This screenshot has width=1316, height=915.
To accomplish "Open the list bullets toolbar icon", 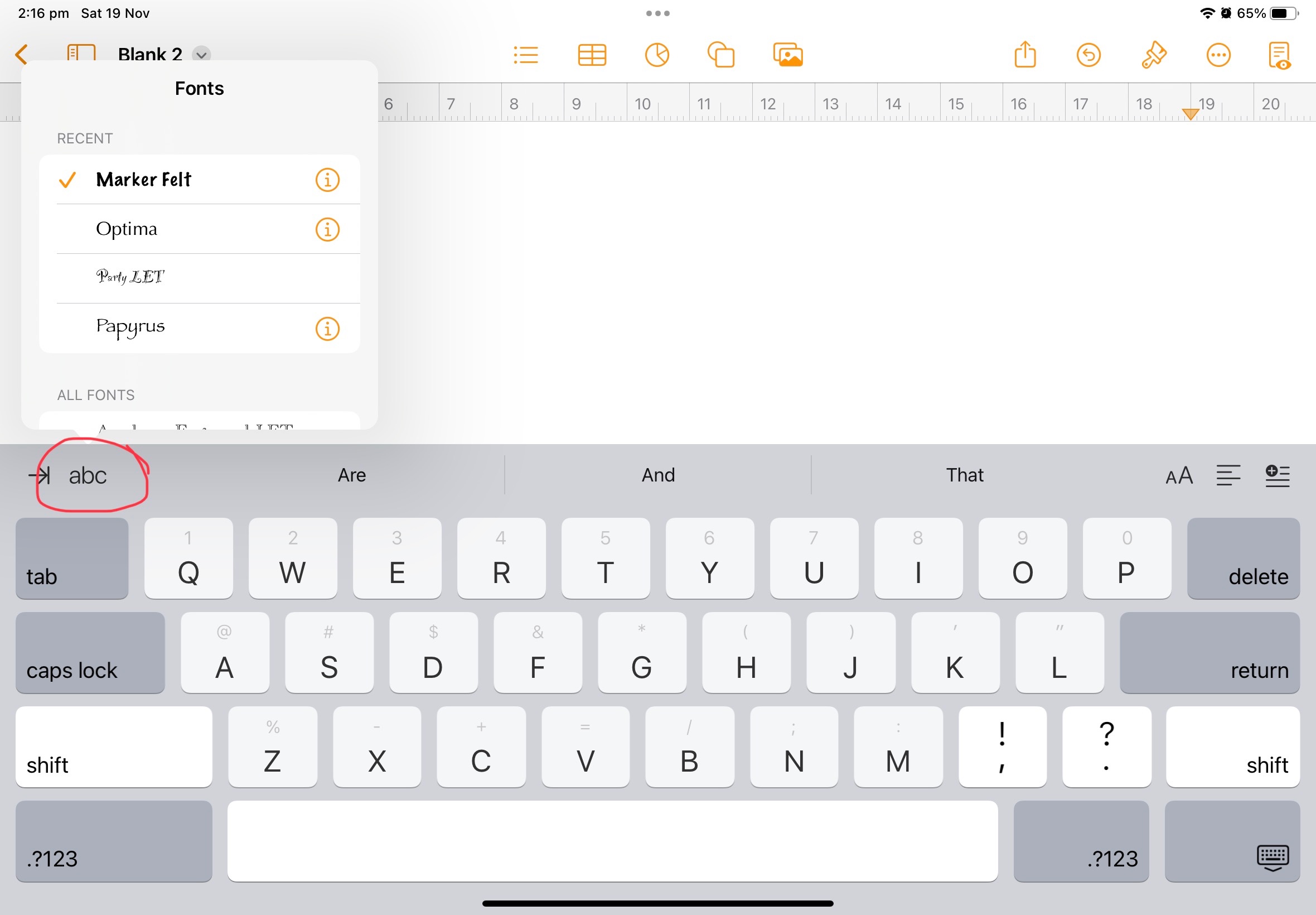I will coord(525,56).
